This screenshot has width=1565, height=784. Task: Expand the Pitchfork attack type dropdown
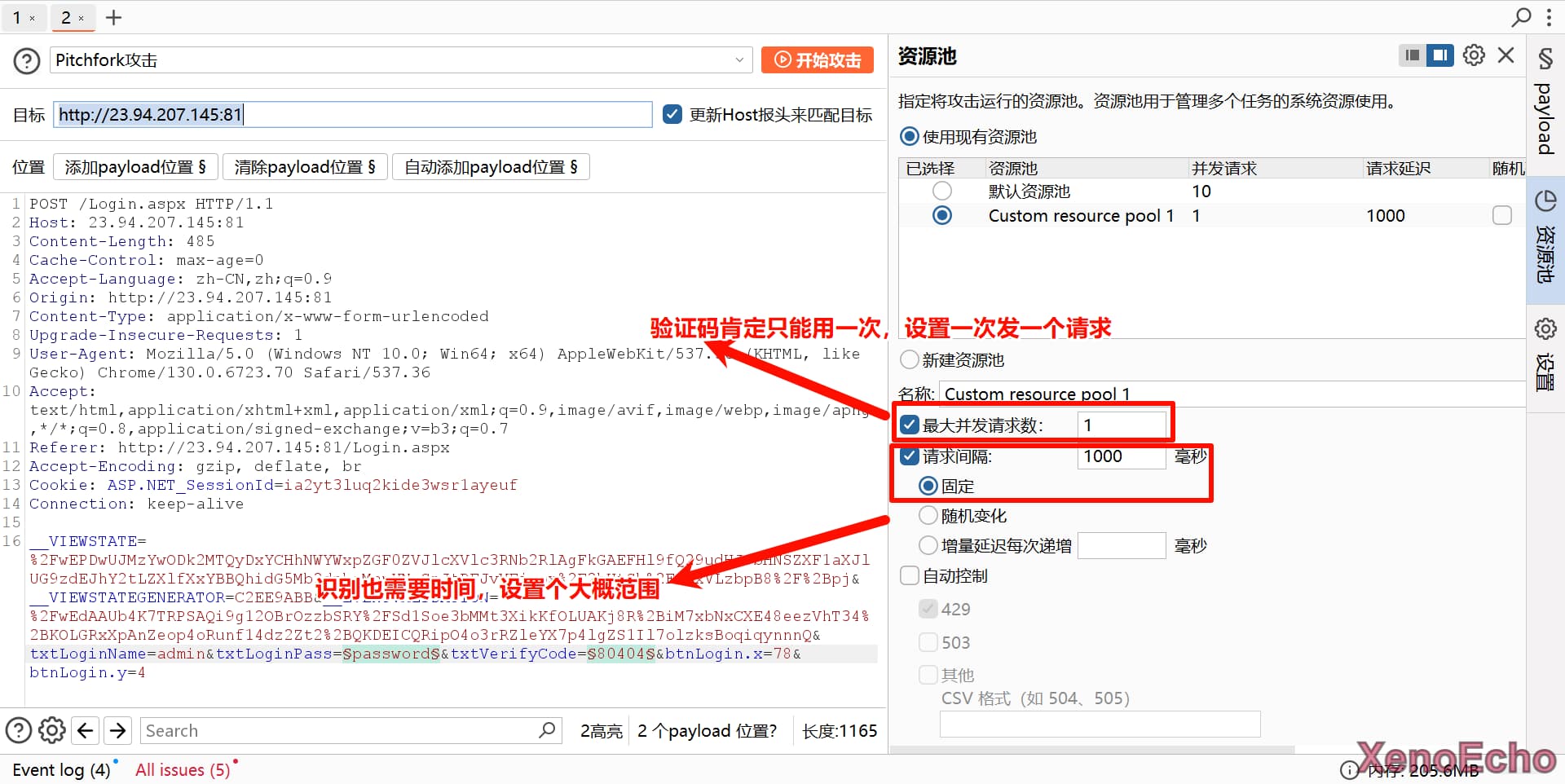pyautogui.click(x=738, y=60)
